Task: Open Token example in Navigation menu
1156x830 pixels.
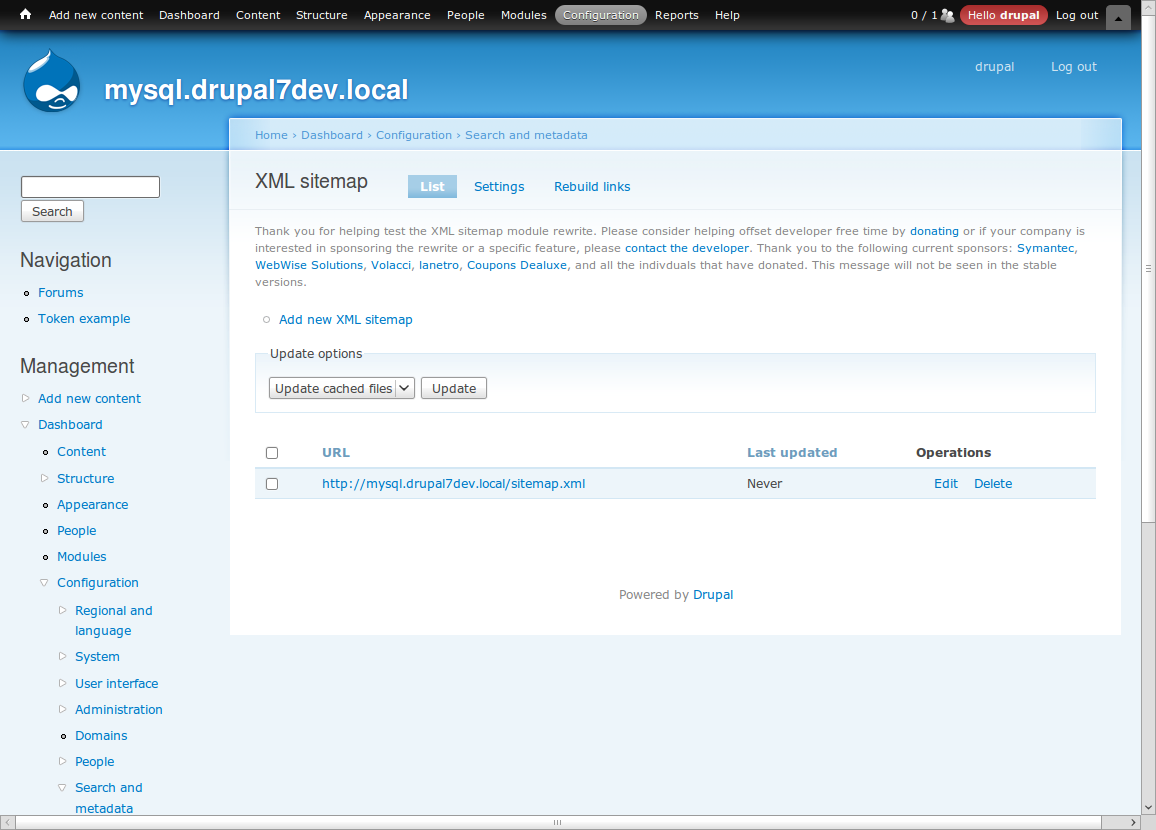Action: (x=84, y=318)
